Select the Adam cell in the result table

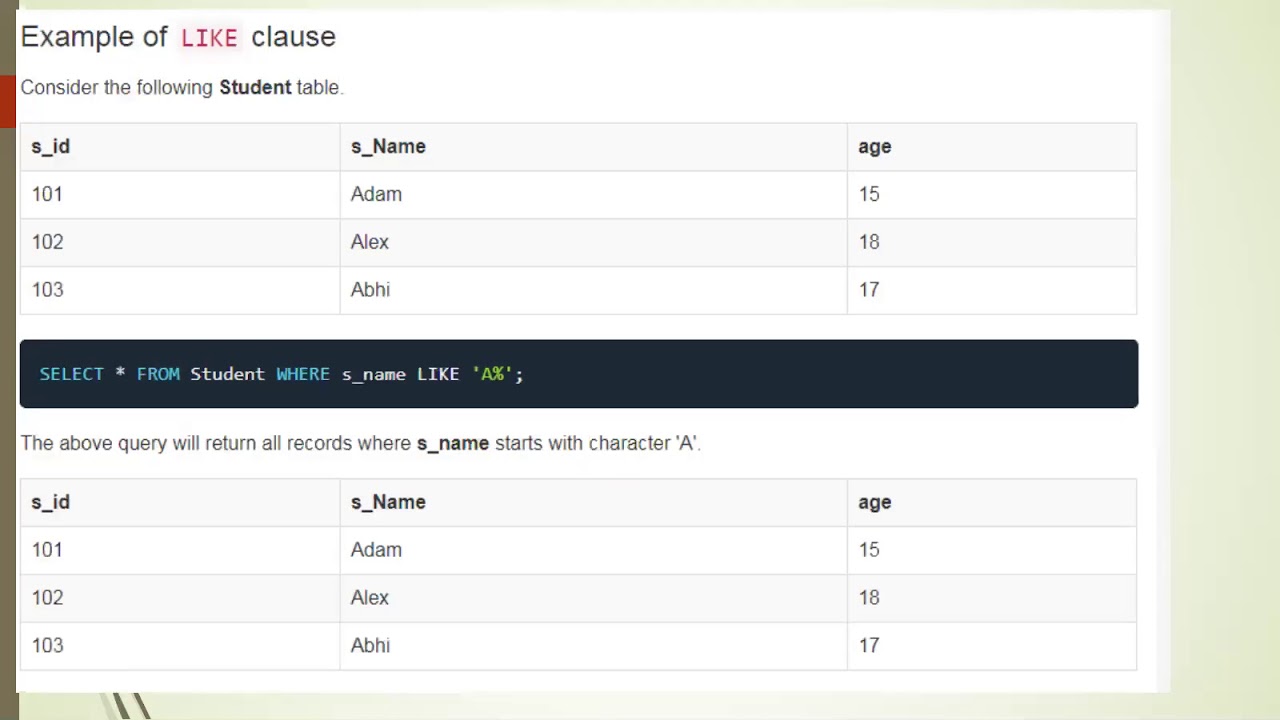(376, 550)
